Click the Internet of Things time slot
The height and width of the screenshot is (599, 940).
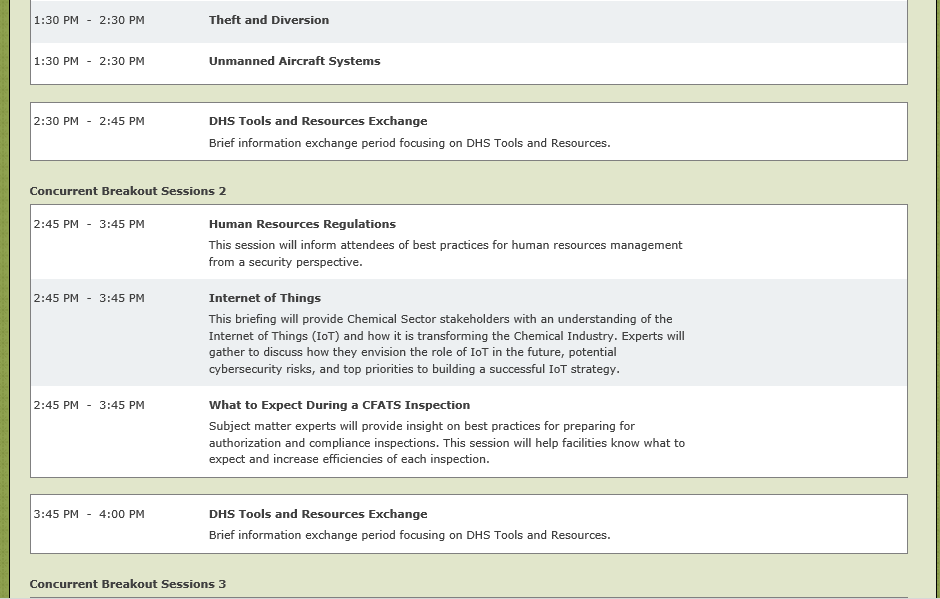[x=89, y=298]
